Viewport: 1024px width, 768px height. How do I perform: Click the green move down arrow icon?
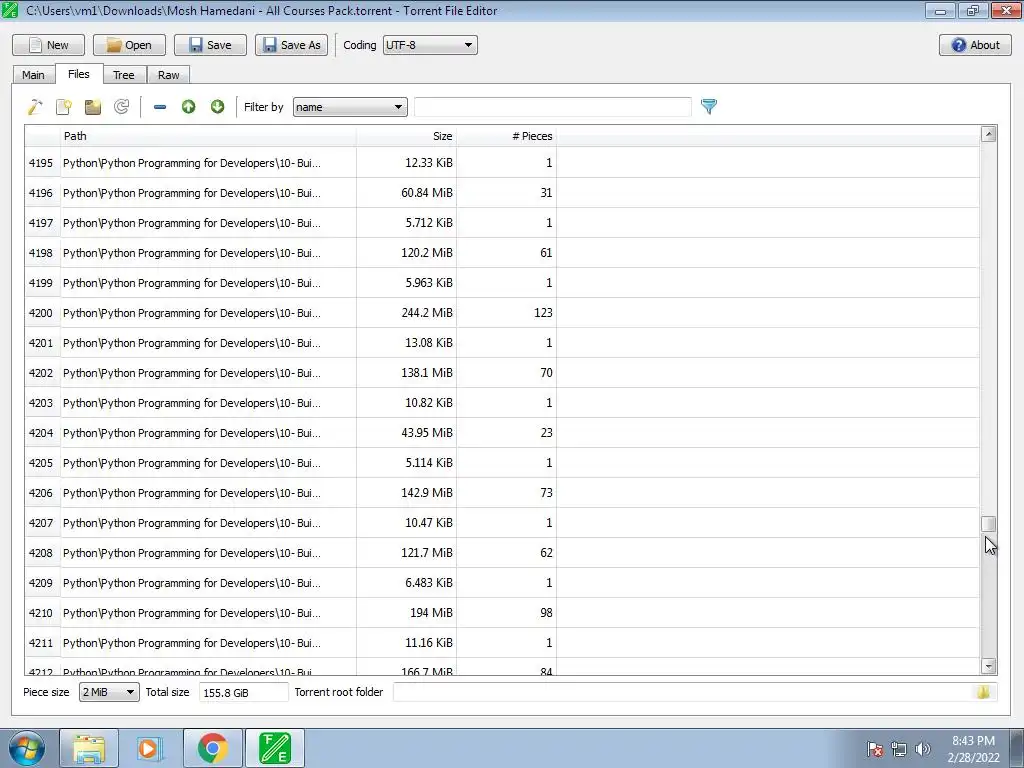pyautogui.click(x=217, y=106)
